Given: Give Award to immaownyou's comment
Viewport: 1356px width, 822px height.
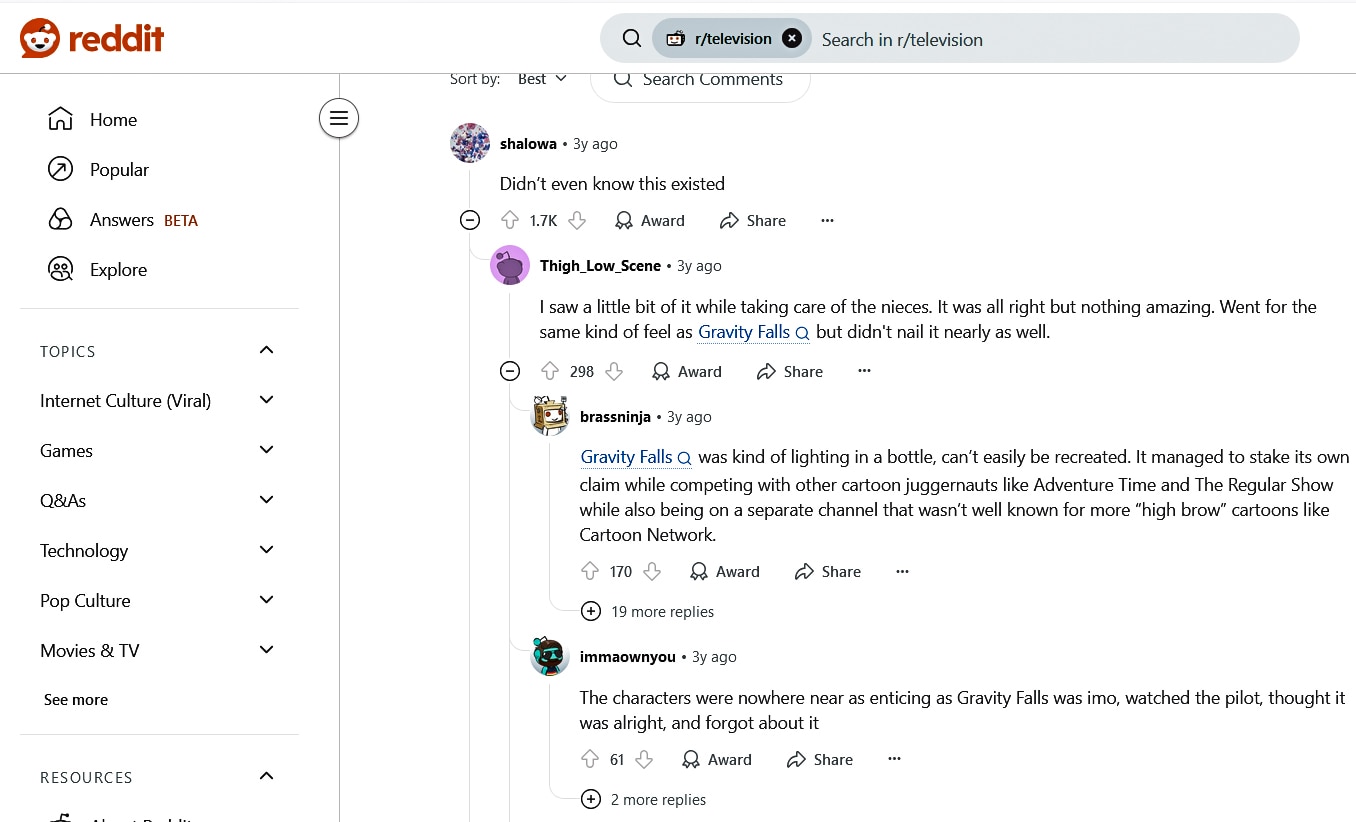Looking at the screenshot, I should [716, 760].
